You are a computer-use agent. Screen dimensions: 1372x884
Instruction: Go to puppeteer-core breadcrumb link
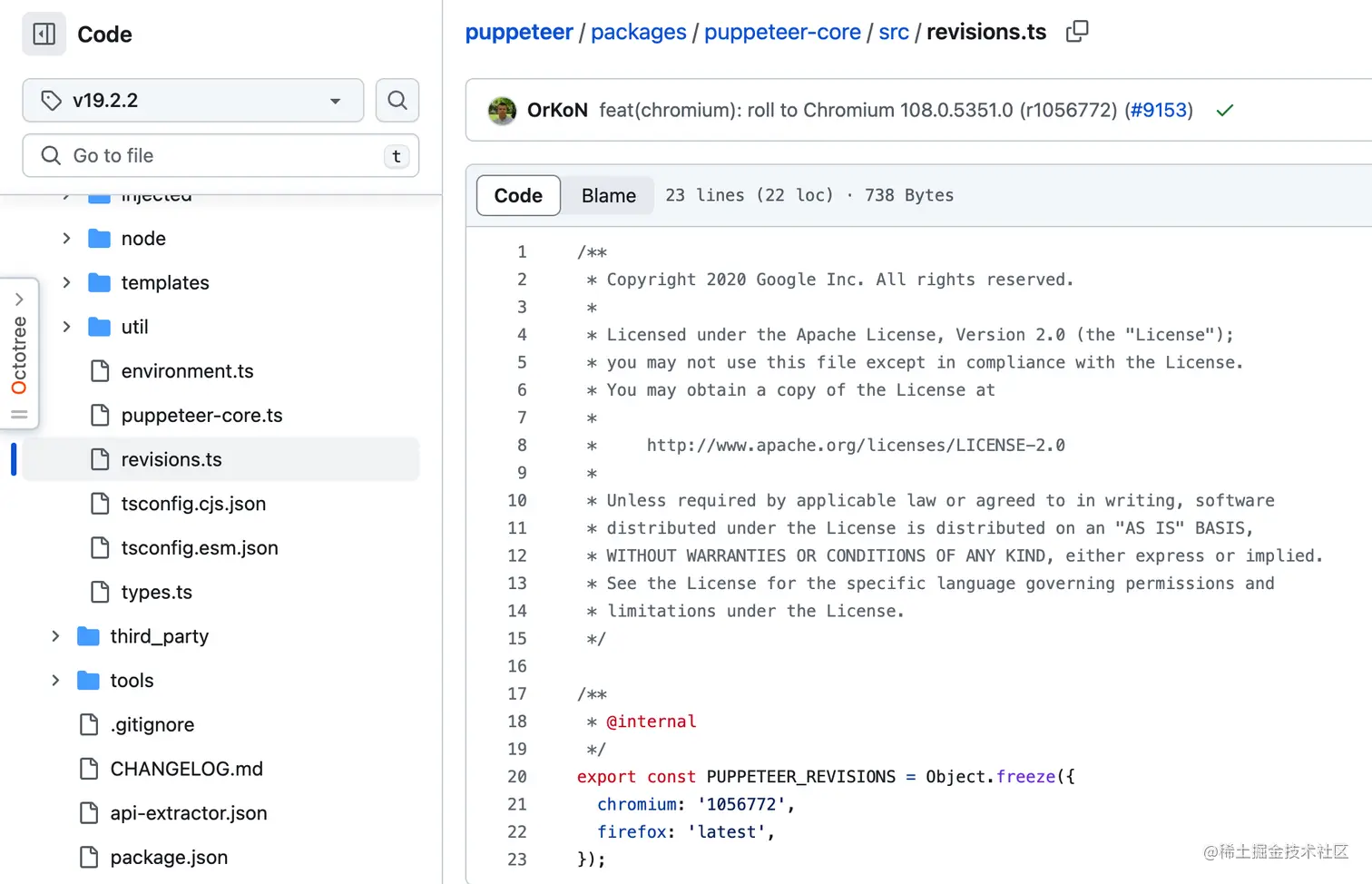click(782, 32)
